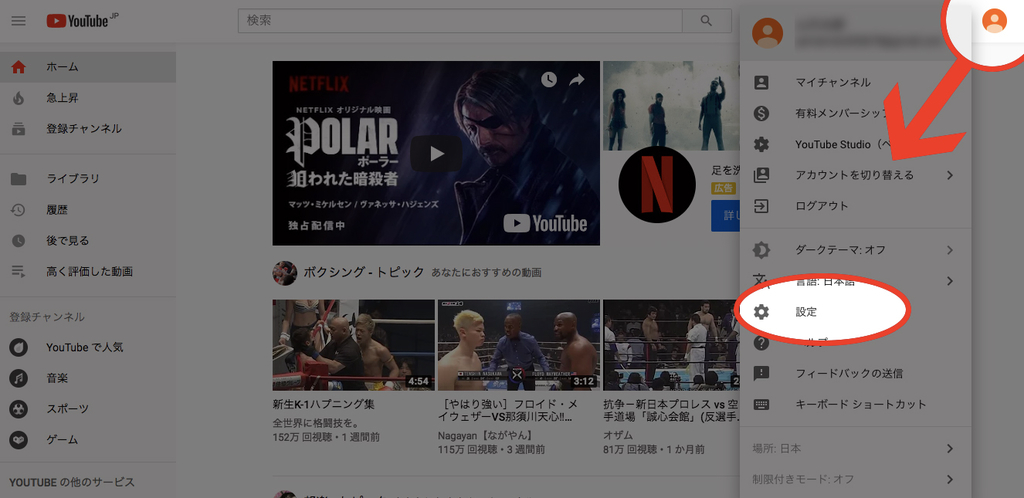Open 場所: 日本 location option

pos(856,448)
